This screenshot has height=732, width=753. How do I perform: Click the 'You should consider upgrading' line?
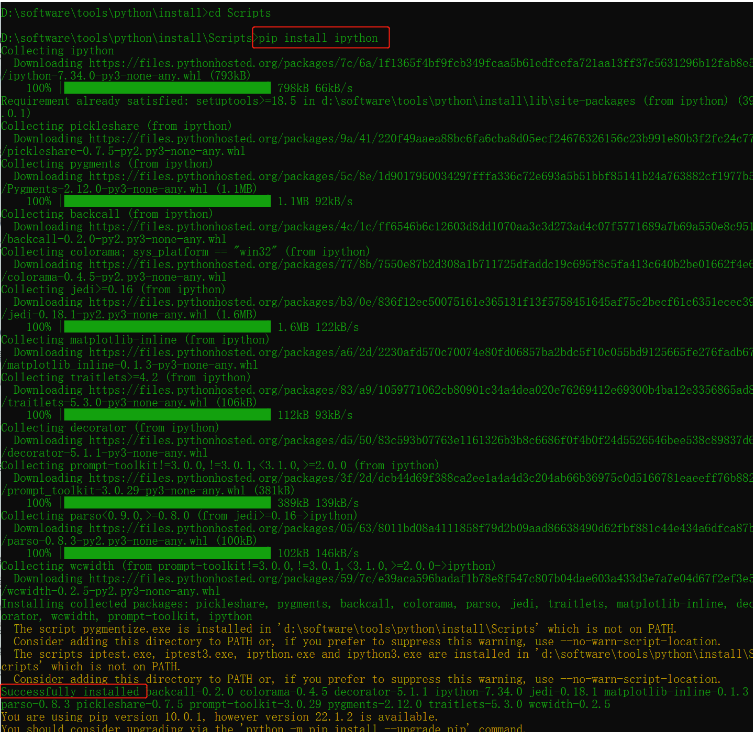[262, 728]
